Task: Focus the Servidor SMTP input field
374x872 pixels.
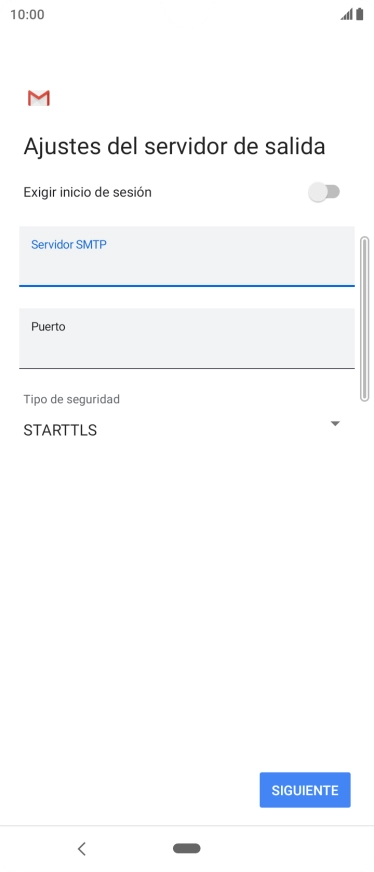Action: point(187,256)
